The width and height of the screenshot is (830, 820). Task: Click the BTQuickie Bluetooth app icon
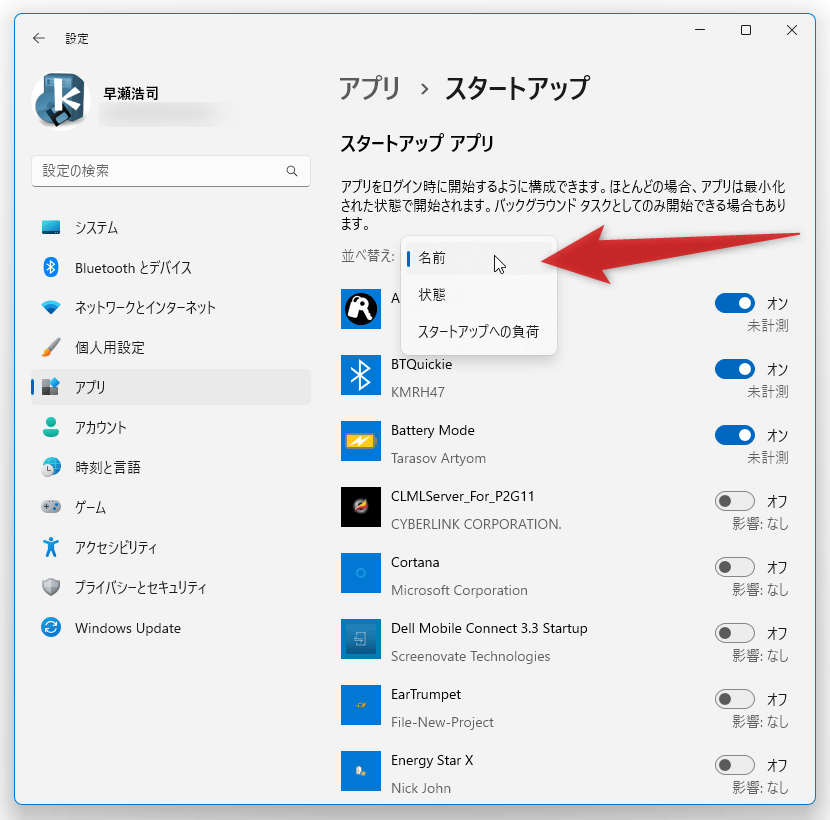(360, 375)
